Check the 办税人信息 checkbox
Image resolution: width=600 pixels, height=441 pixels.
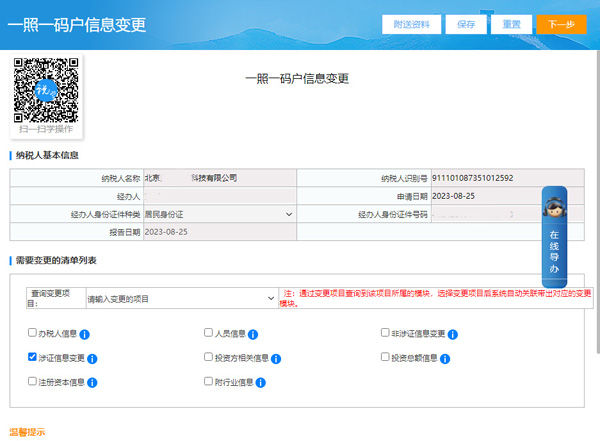(32, 332)
